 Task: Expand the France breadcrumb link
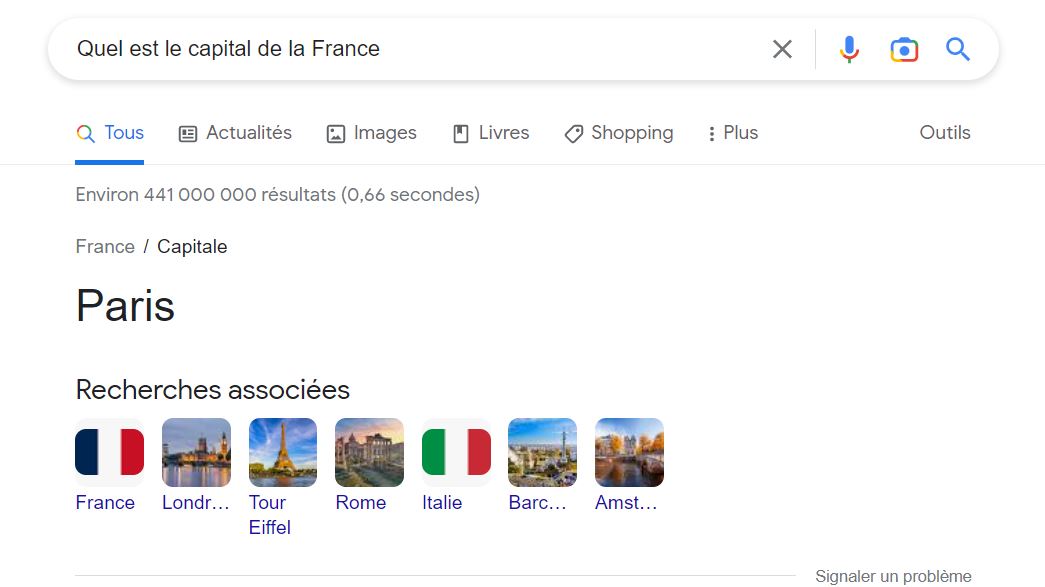pyautogui.click(x=104, y=246)
